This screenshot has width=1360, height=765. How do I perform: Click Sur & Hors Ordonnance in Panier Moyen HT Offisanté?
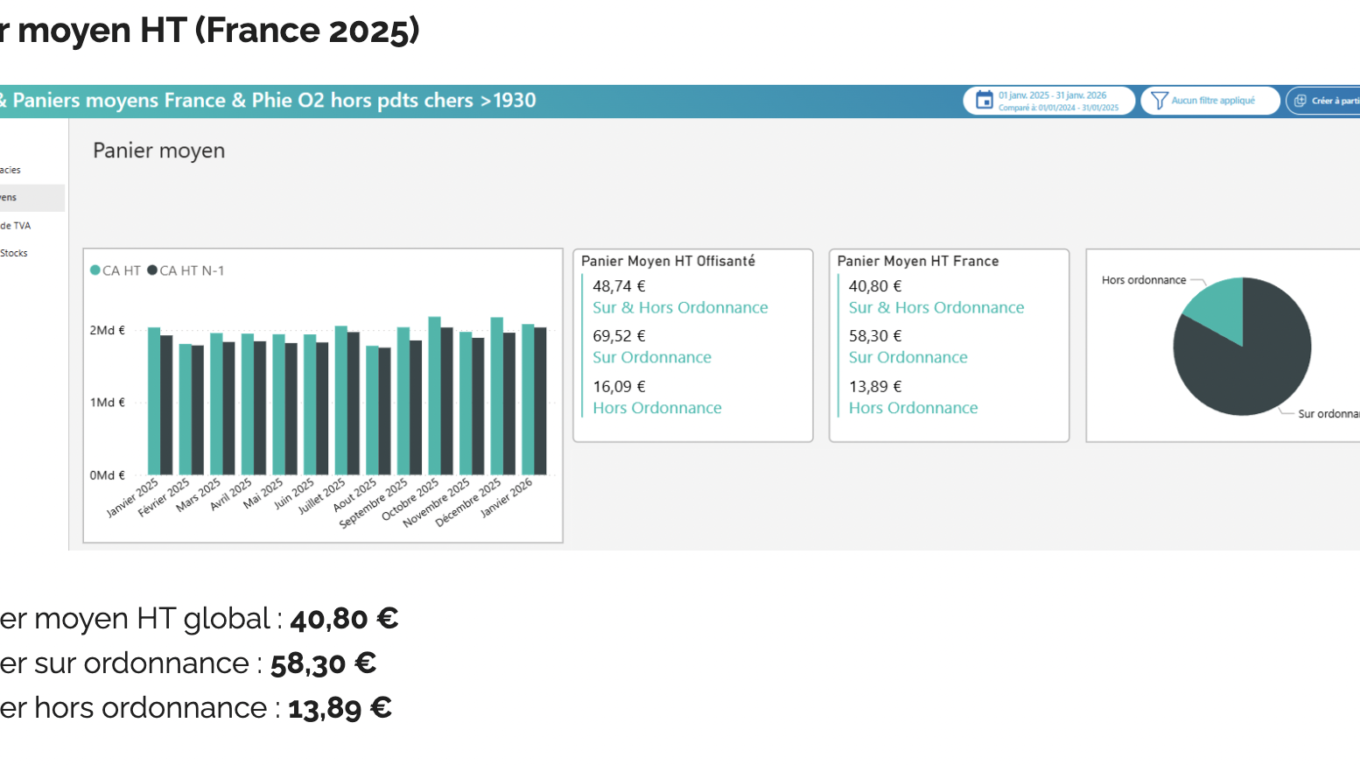[x=680, y=307]
